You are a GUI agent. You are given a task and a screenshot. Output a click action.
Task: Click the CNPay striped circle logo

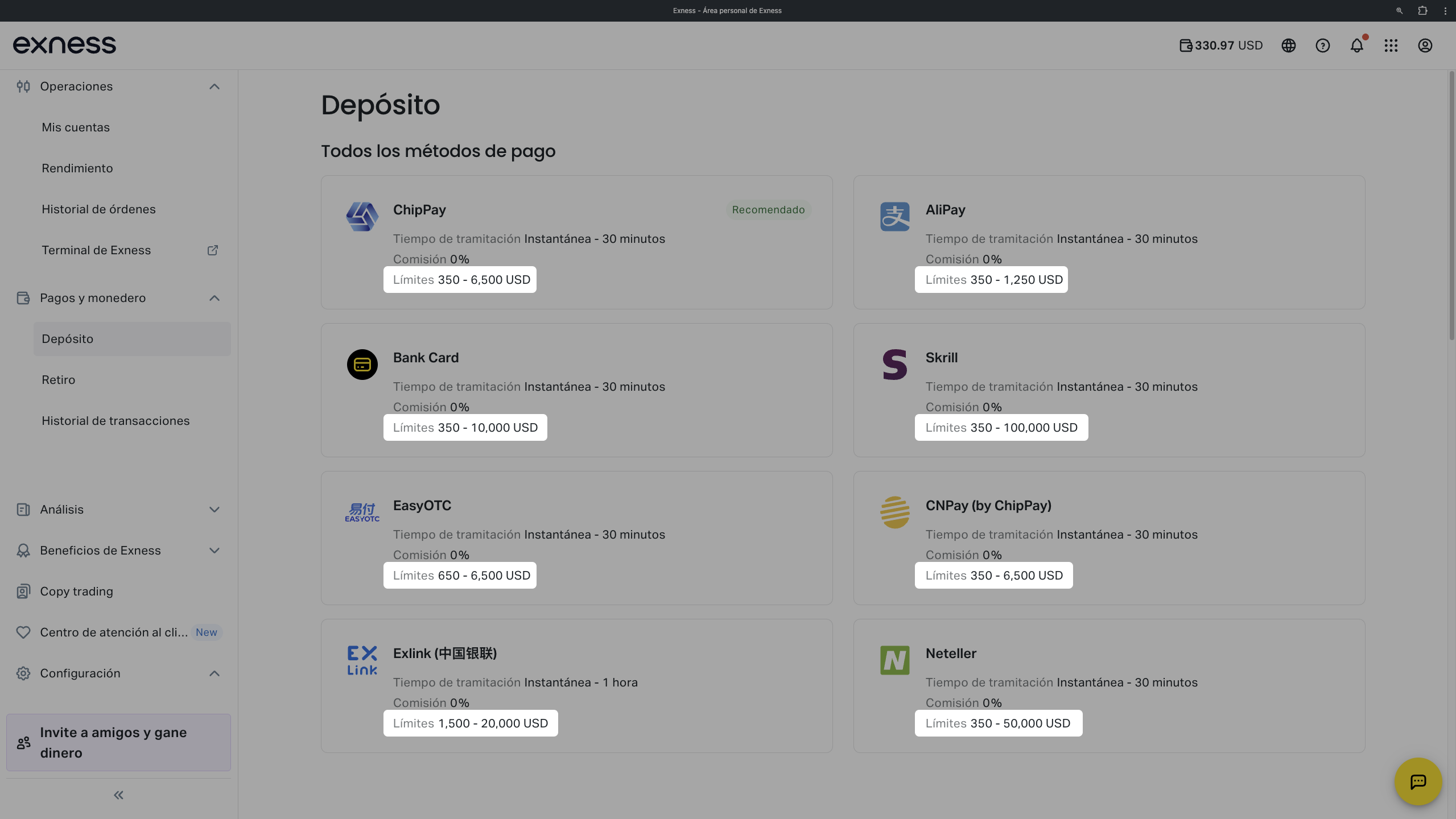895,512
